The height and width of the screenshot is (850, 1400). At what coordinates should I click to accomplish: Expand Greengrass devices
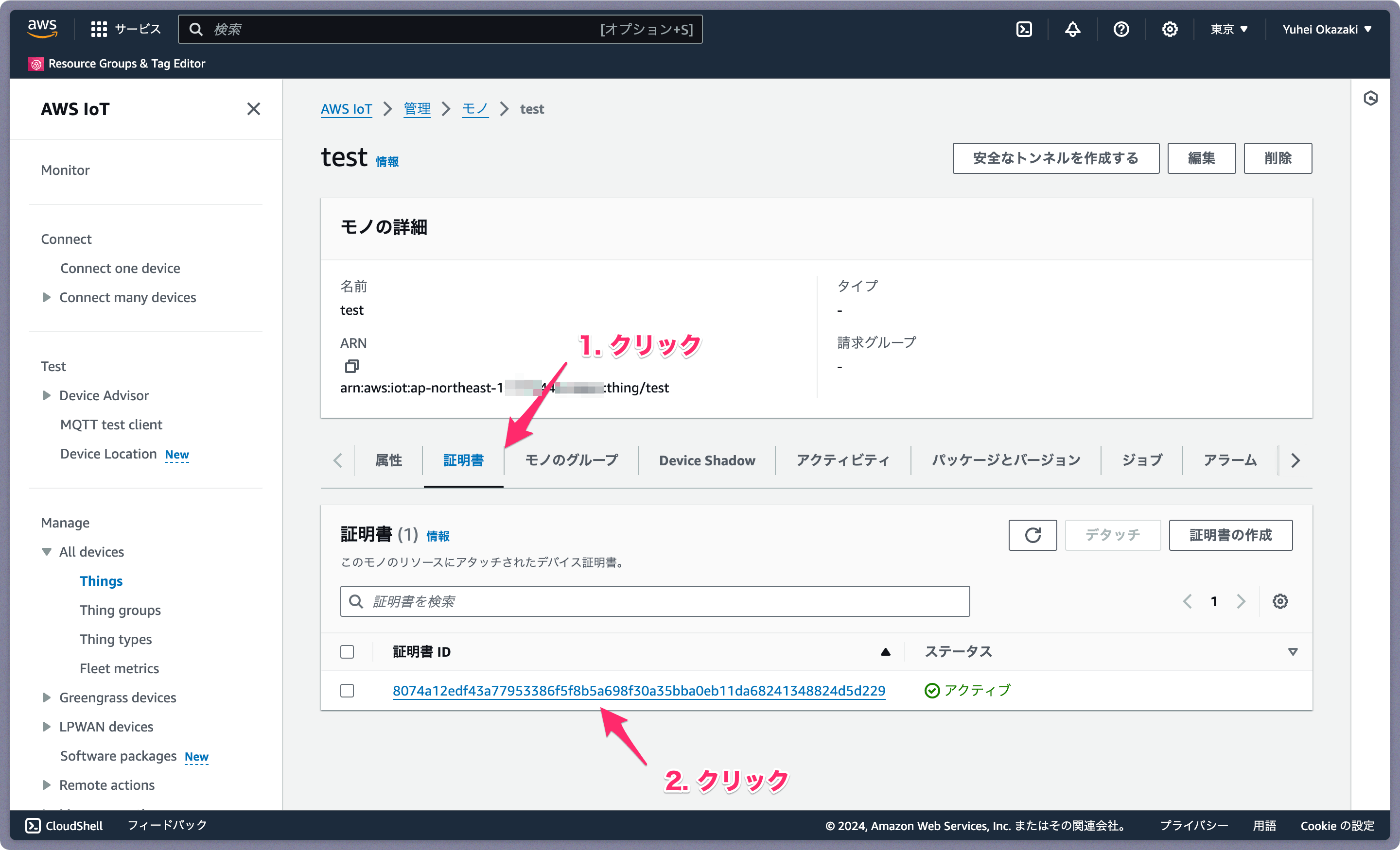pos(46,698)
